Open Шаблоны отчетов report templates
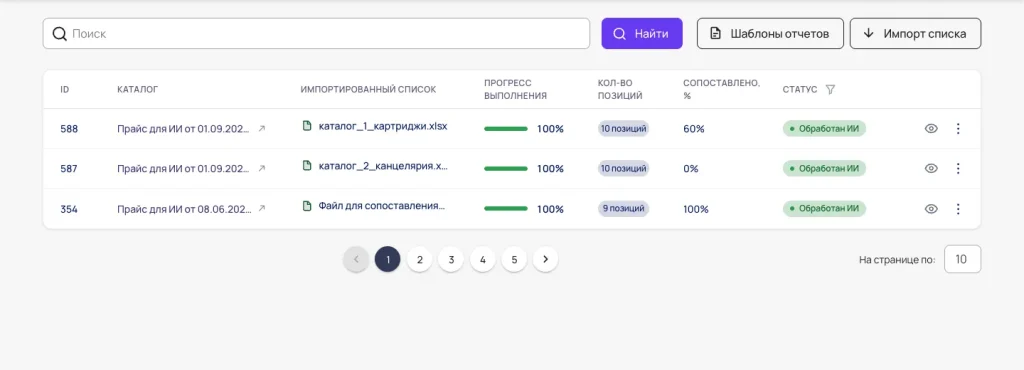 (770, 33)
